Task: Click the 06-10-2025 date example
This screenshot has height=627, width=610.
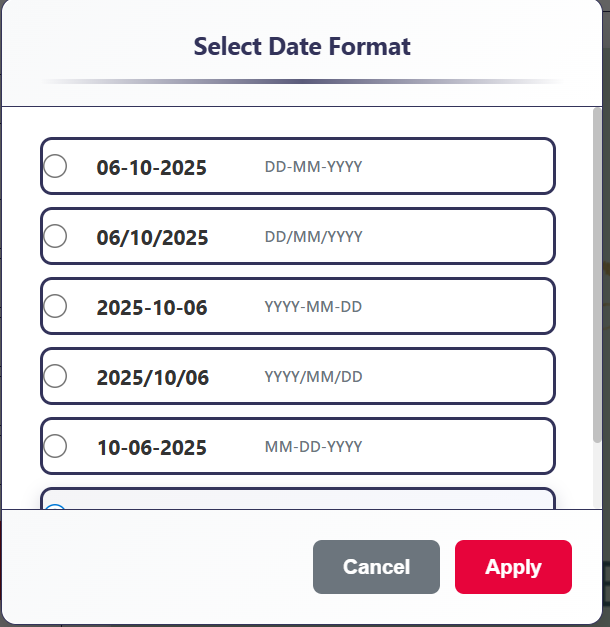Action: (152, 167)
